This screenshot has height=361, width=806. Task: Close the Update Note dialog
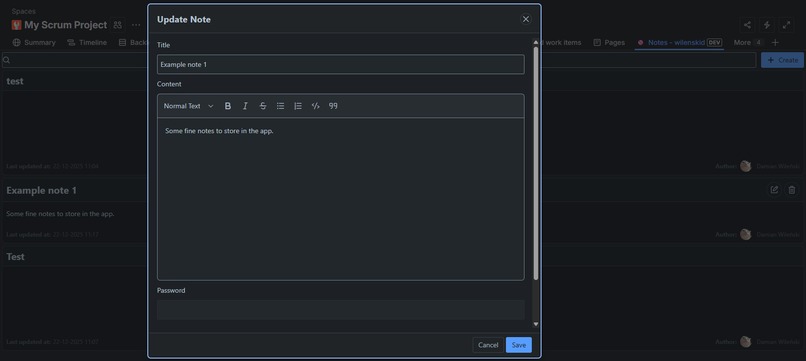[x=525, y=19]
